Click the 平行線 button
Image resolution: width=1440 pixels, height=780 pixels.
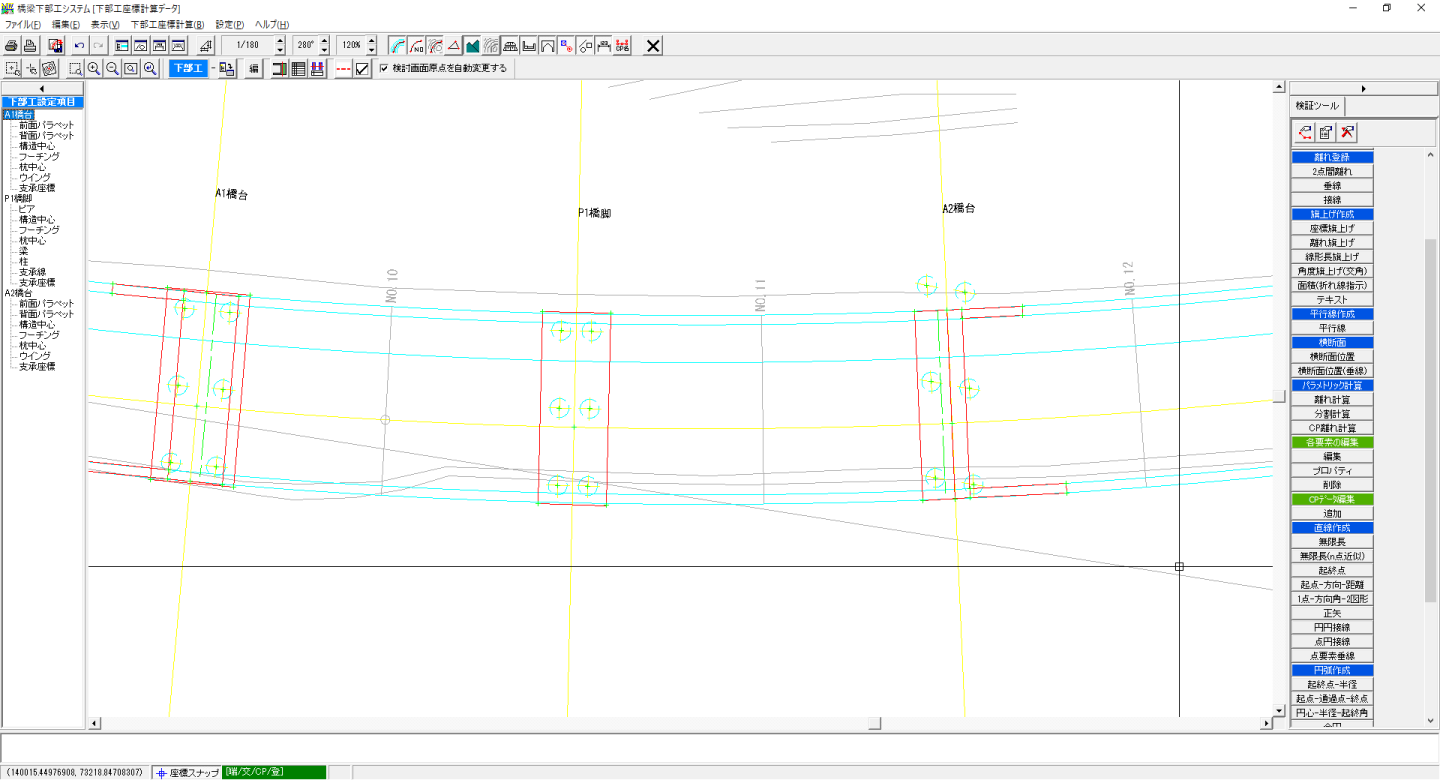tap(1332, 328)
